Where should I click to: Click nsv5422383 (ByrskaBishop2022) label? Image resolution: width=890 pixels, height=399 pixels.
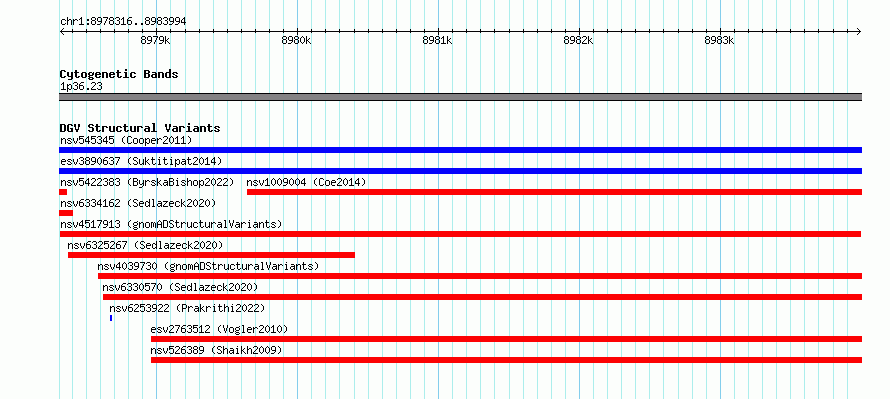click(147, 182)
